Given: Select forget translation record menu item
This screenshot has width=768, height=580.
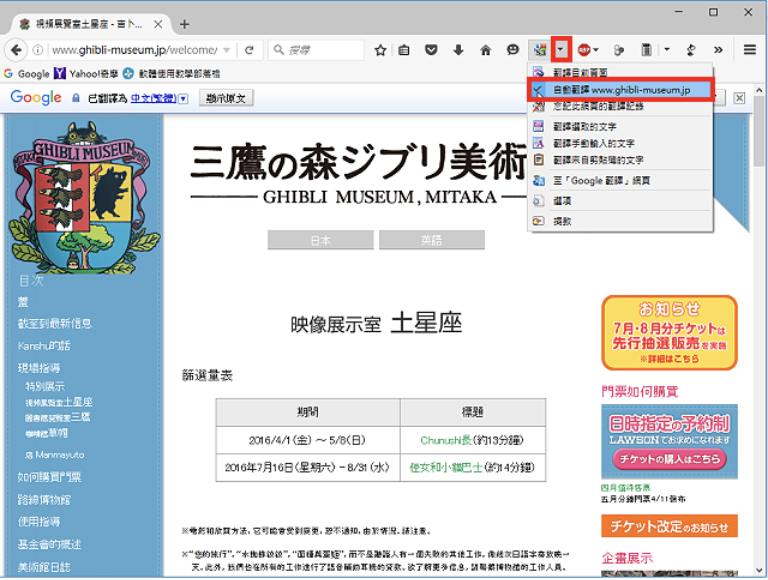Looking at the screenshot, I should pyautogui.click(x=620, y=106).
